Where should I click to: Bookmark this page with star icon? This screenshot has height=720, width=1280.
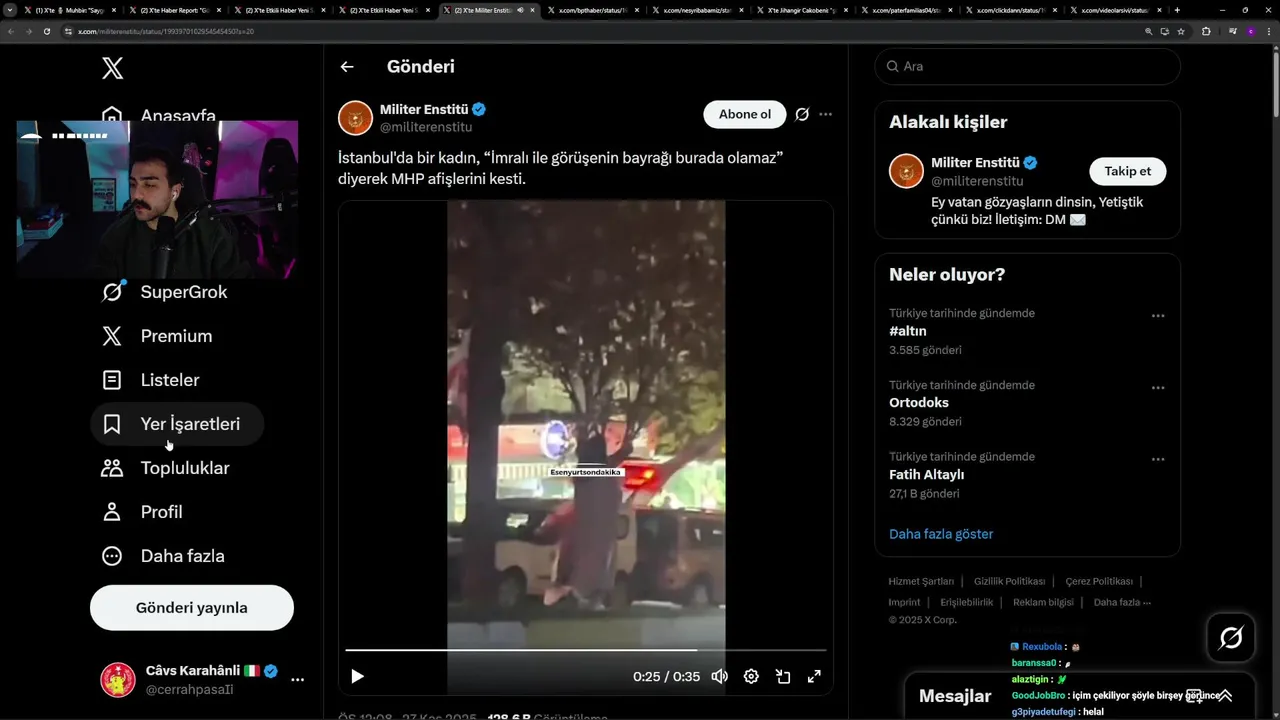pyautogui.click(x=1181, y=31)
